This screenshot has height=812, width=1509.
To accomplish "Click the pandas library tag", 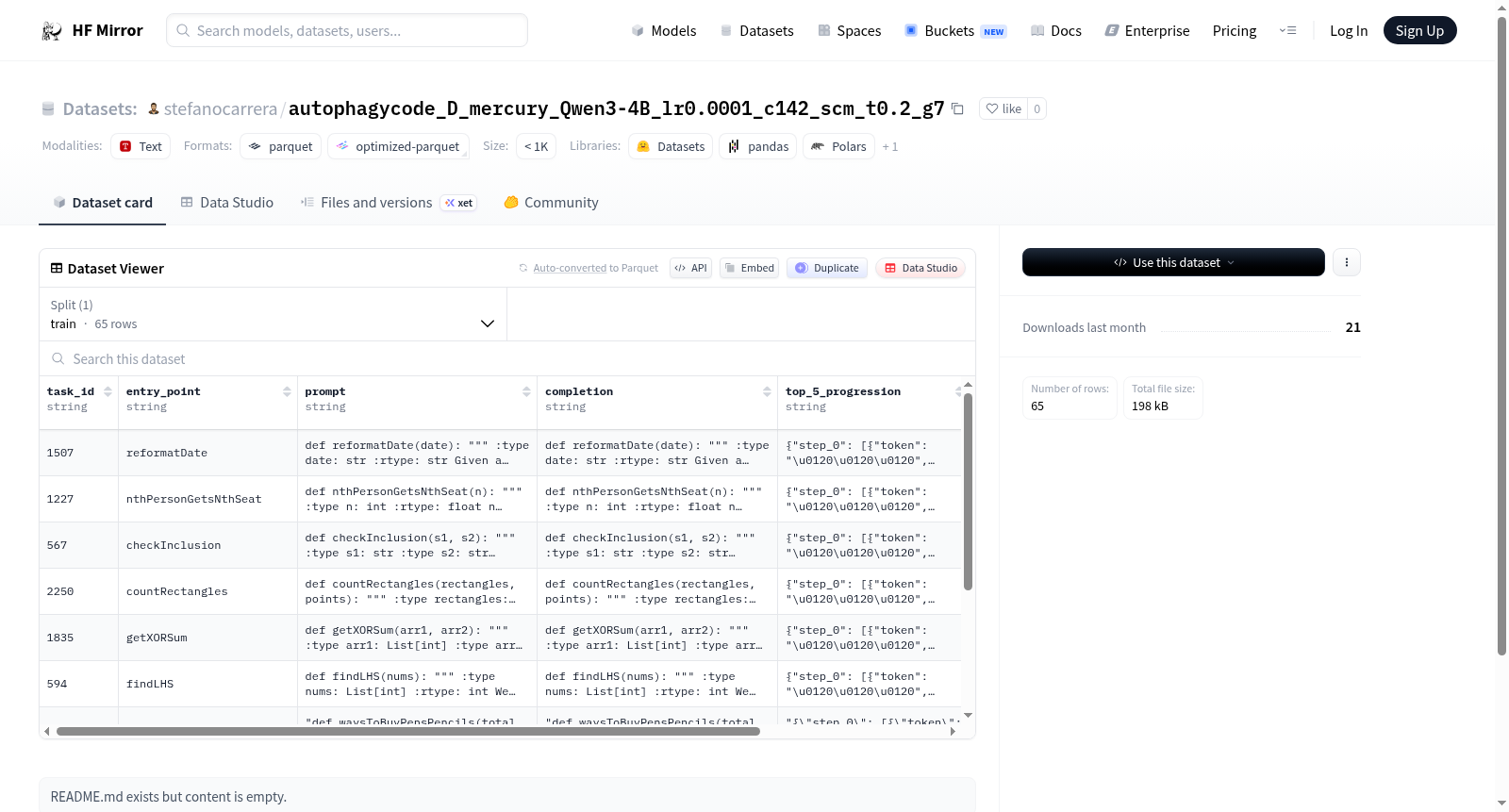I will (758, 146).
